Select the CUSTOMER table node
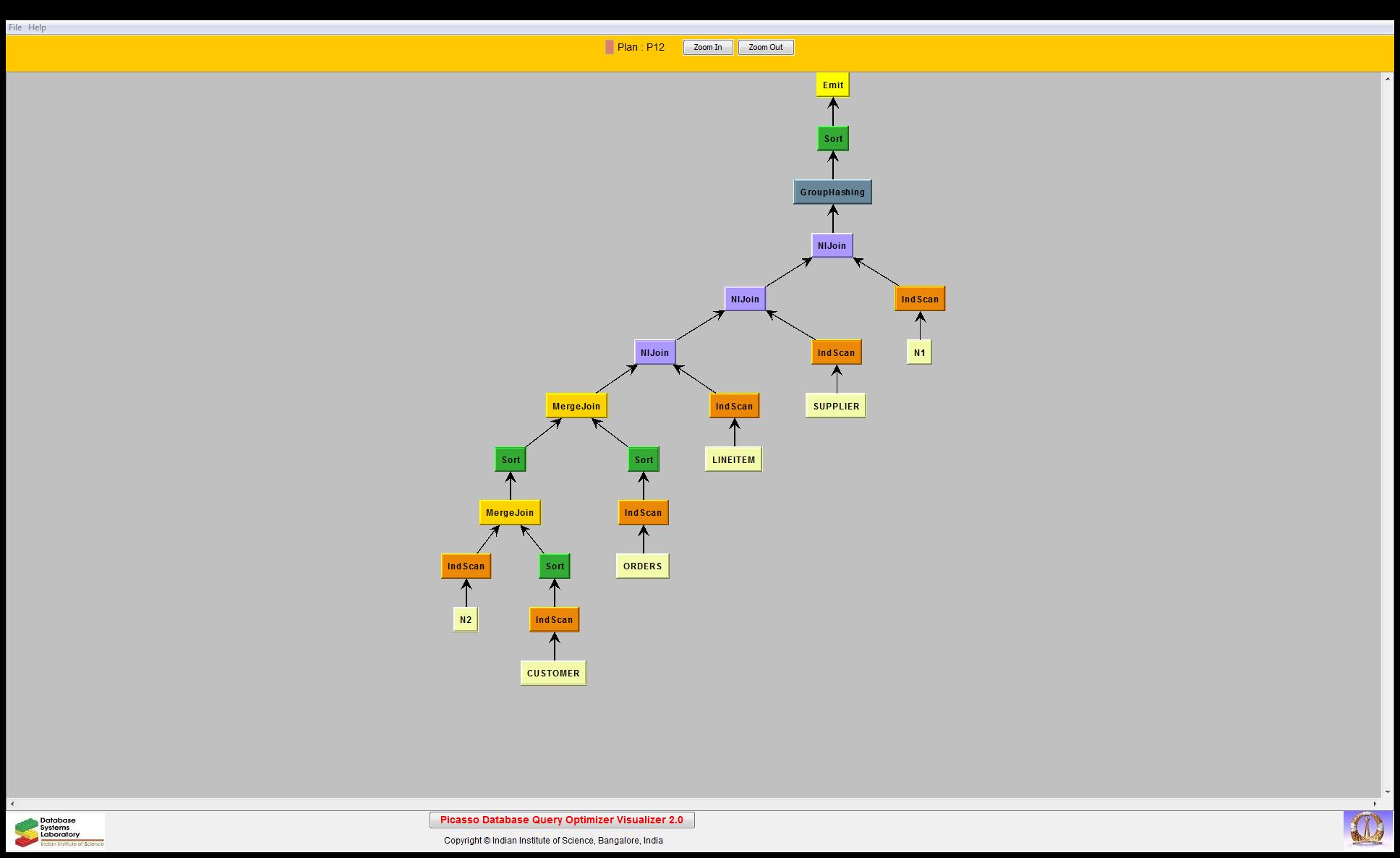The width and height of the screenshot is (1400, 858). pos(553,674)
